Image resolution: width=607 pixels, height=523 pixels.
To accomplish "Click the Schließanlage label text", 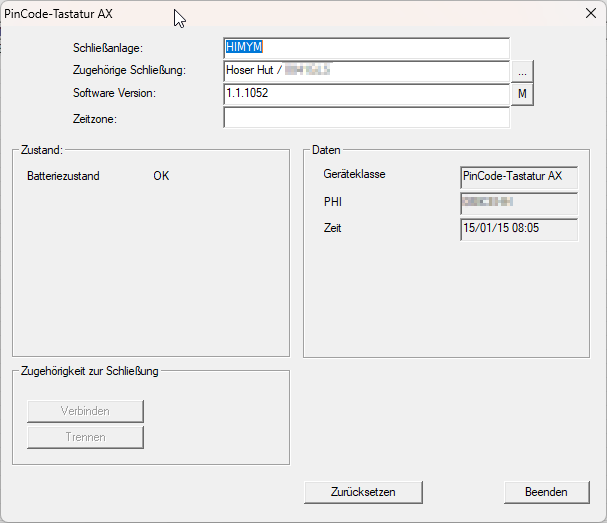I will (109, 48).
